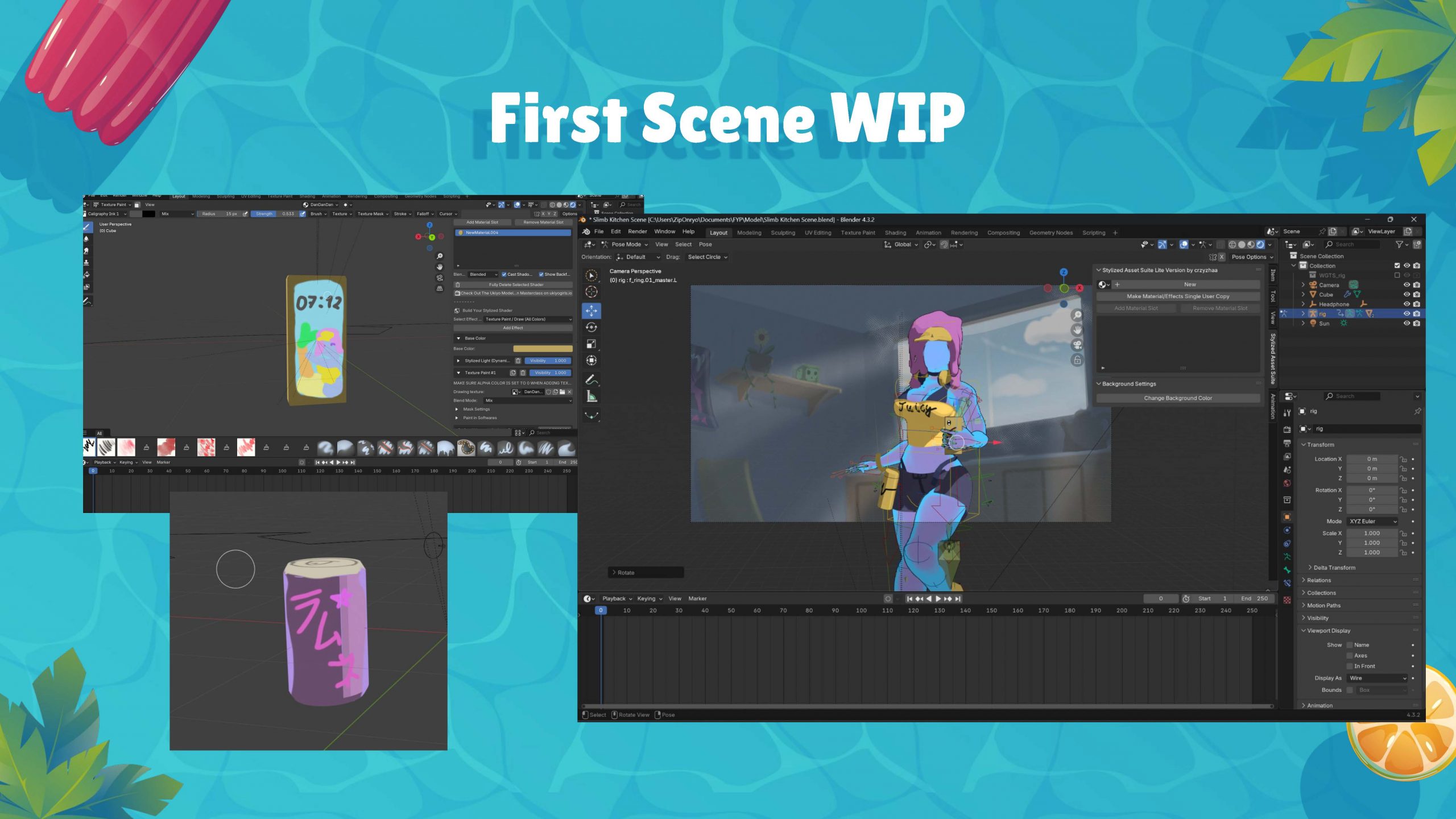Hide the Cube object with its eye icon
1456x819 pixels.
point(1407,295)
